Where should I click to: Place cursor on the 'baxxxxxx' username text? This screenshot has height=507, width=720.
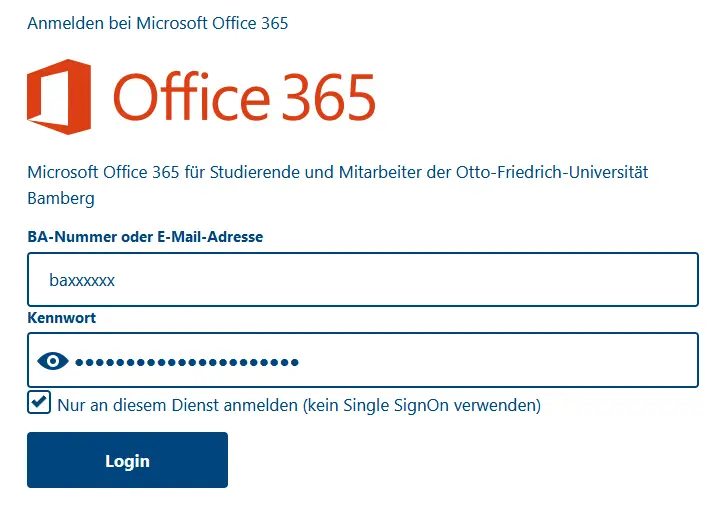82,280
